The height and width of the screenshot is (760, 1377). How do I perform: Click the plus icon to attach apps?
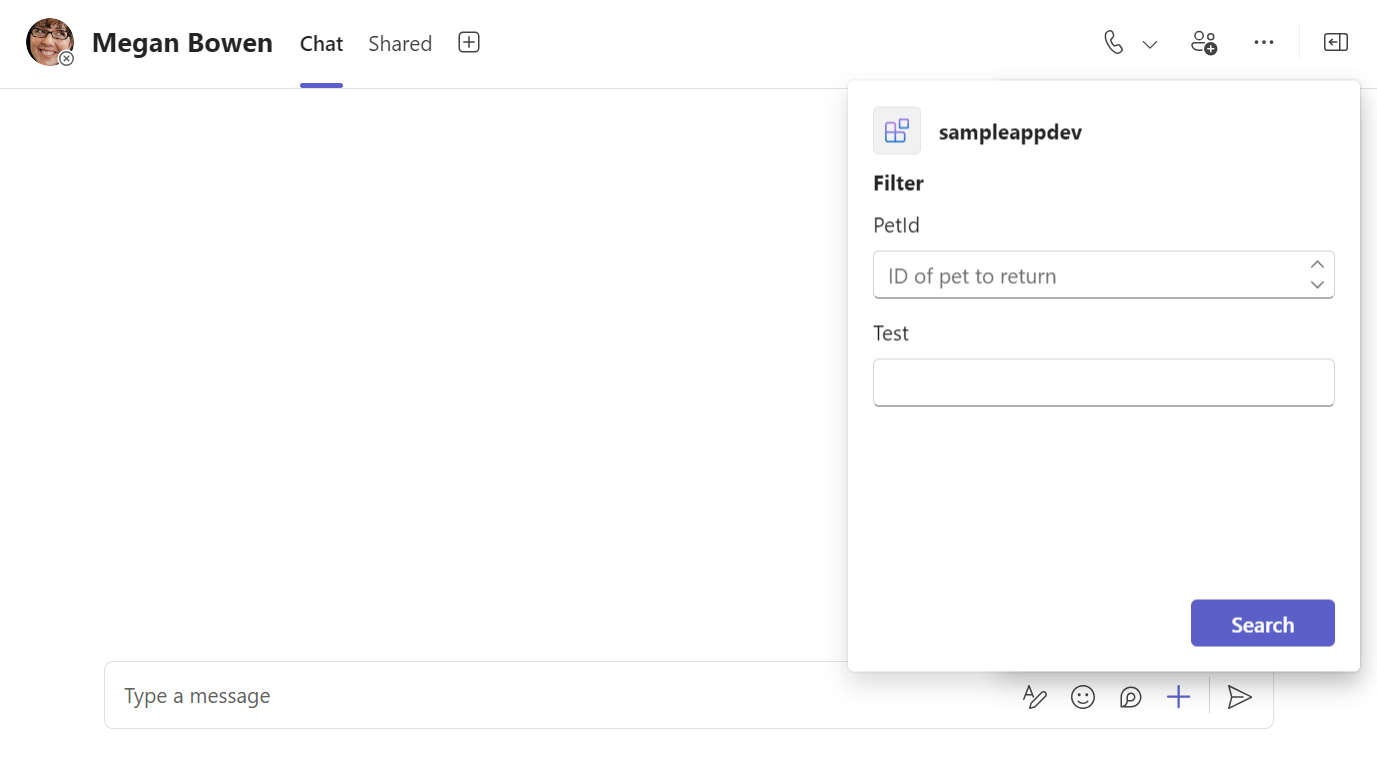[1179, 696]
